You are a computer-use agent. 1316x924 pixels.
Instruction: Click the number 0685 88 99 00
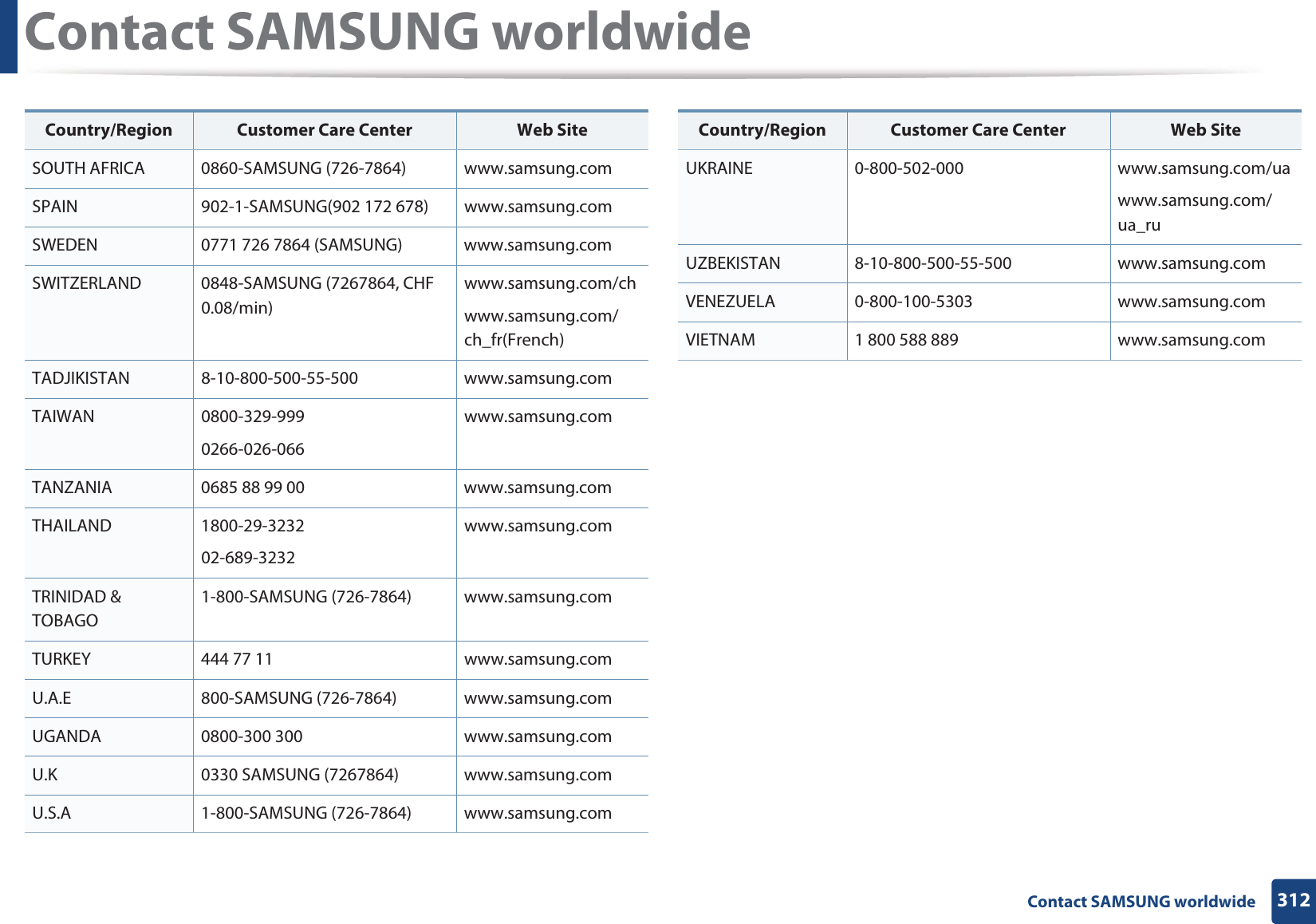[253, 488]
